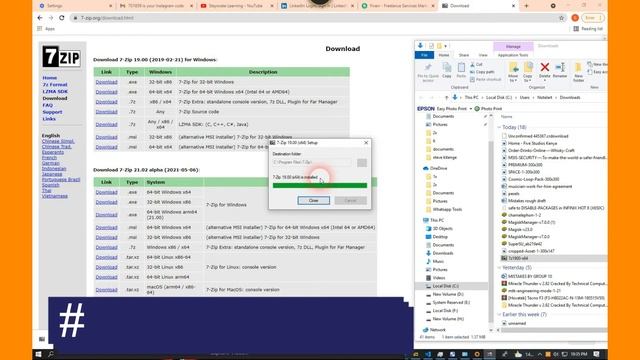Open the Reading list in Chrome

coord(588,29)
